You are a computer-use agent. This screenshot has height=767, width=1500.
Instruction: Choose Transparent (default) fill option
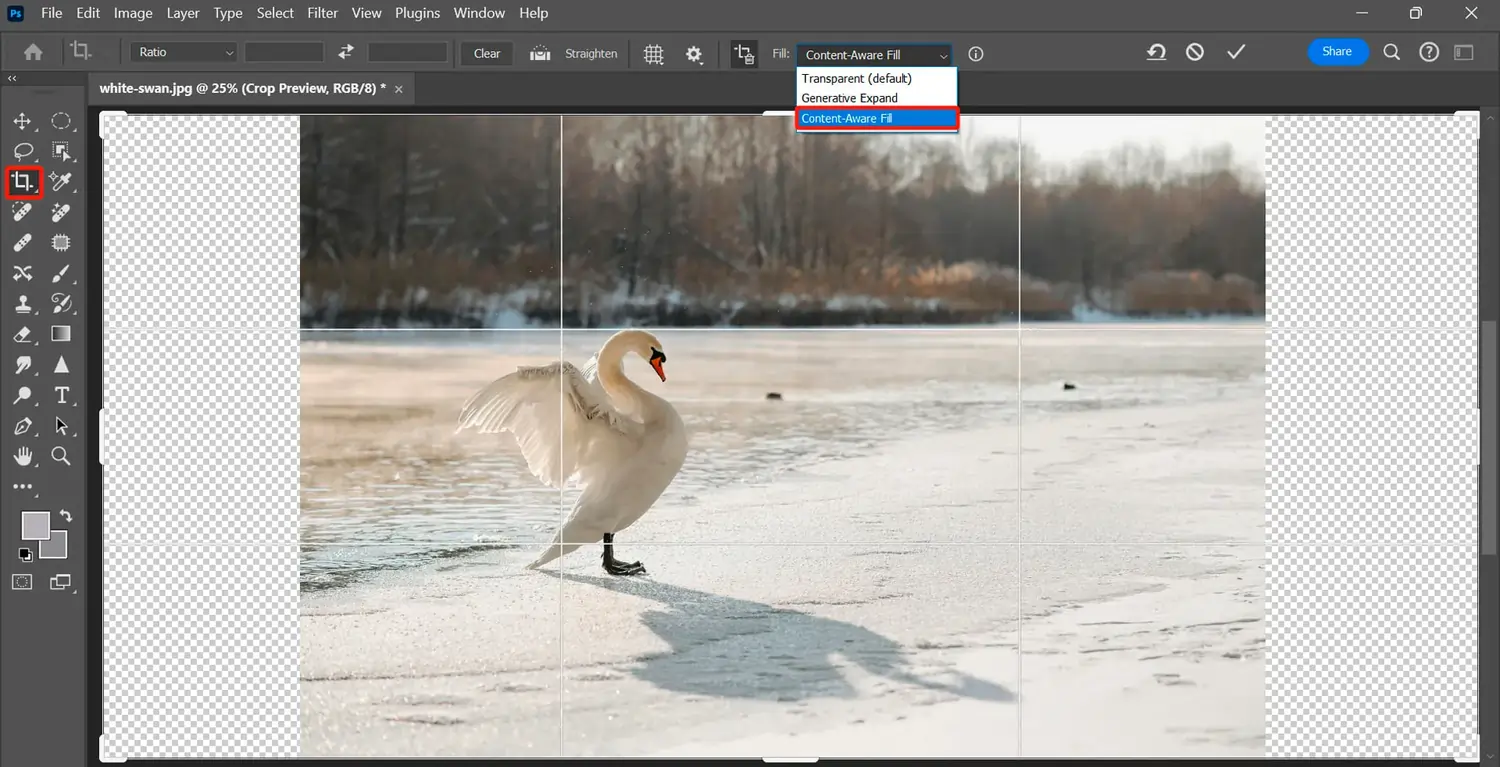pos(877,78)
